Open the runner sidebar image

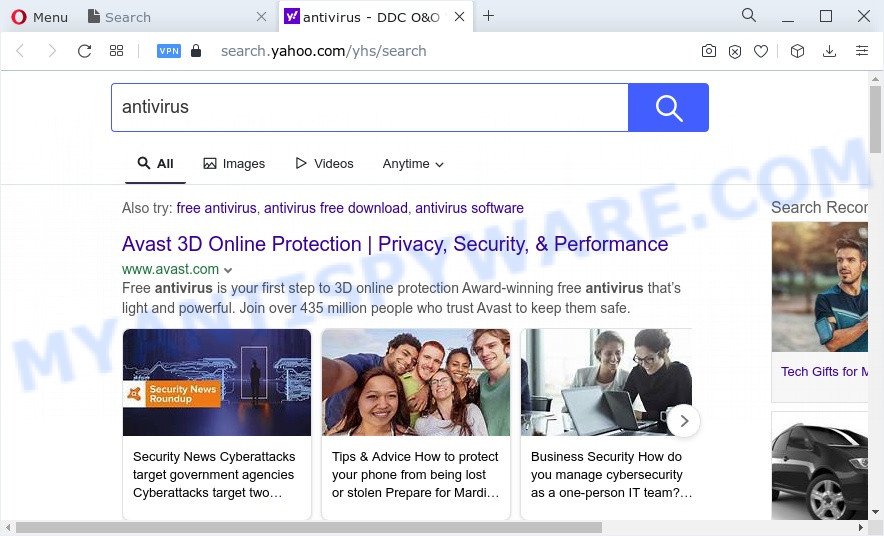tap(820, 287)
